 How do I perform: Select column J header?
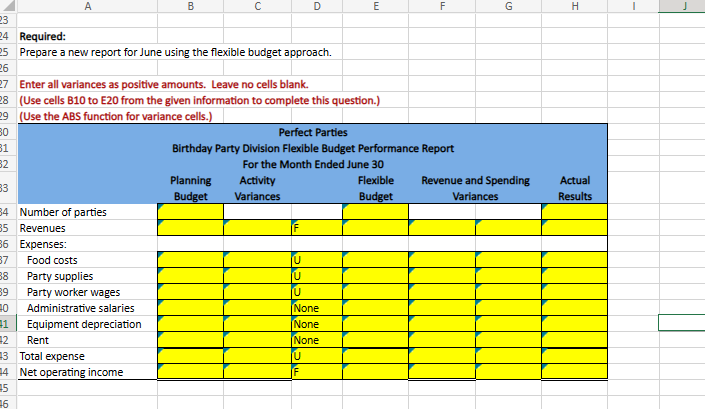click(x=682, y=6)
